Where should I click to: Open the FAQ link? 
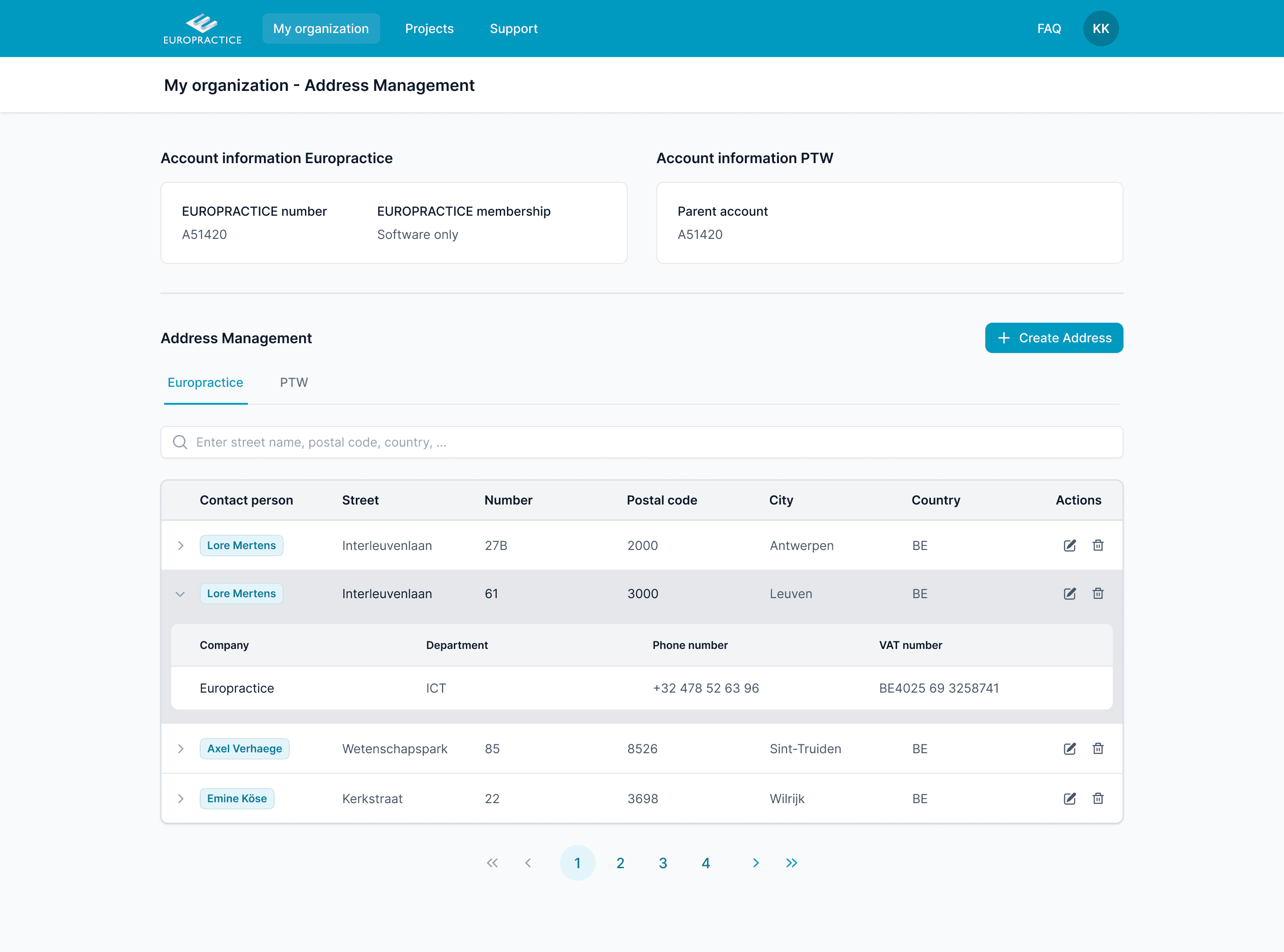coord(1049,29)
